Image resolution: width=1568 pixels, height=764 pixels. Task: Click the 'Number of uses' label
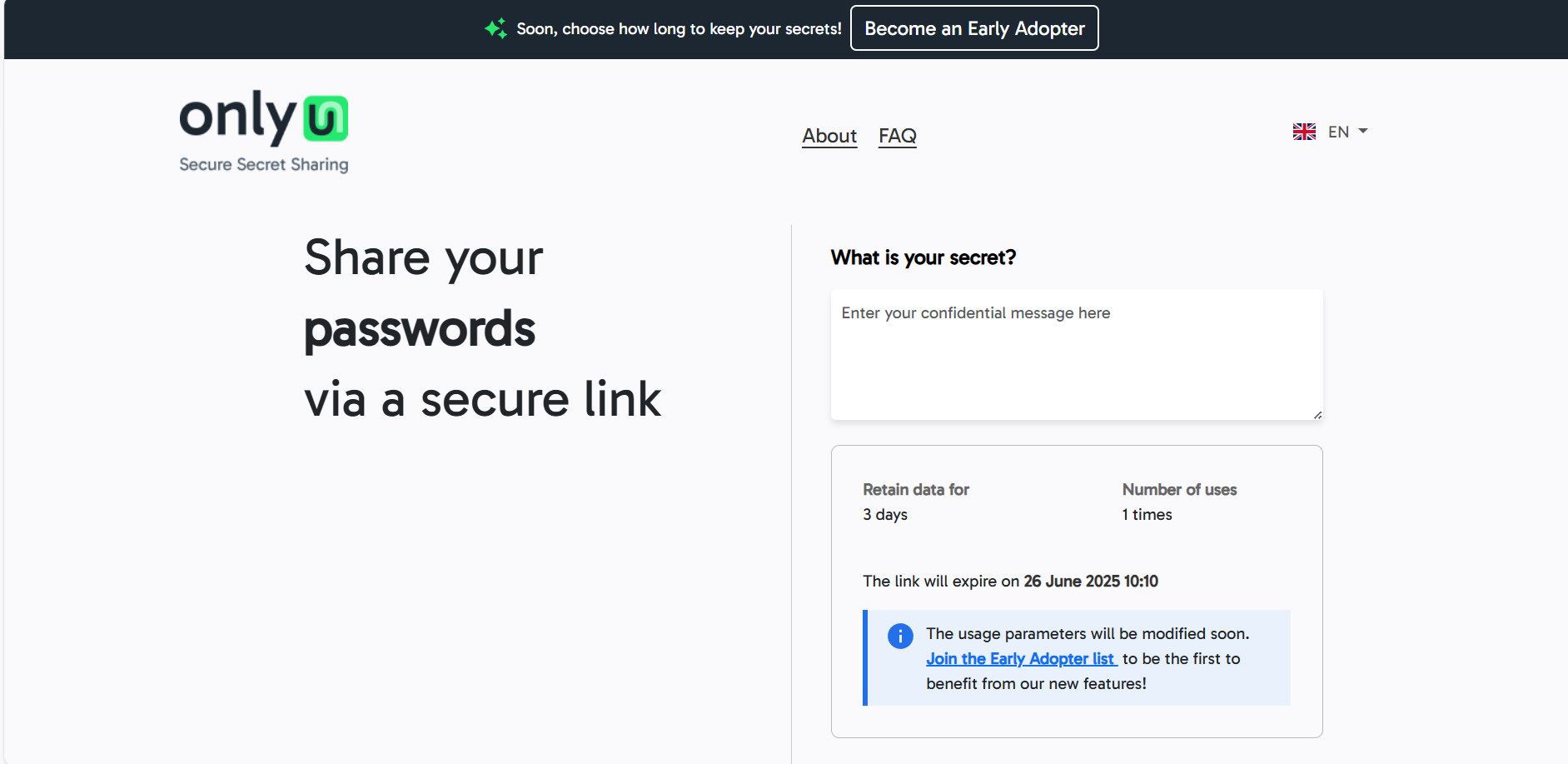[x=1179, y=490]
